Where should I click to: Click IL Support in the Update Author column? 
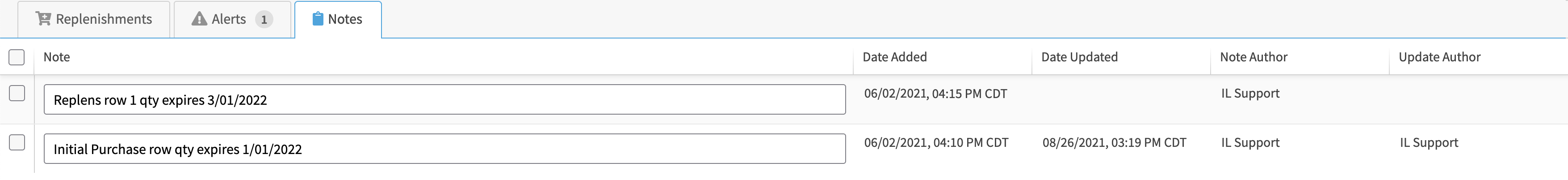tap(1429, 143)
